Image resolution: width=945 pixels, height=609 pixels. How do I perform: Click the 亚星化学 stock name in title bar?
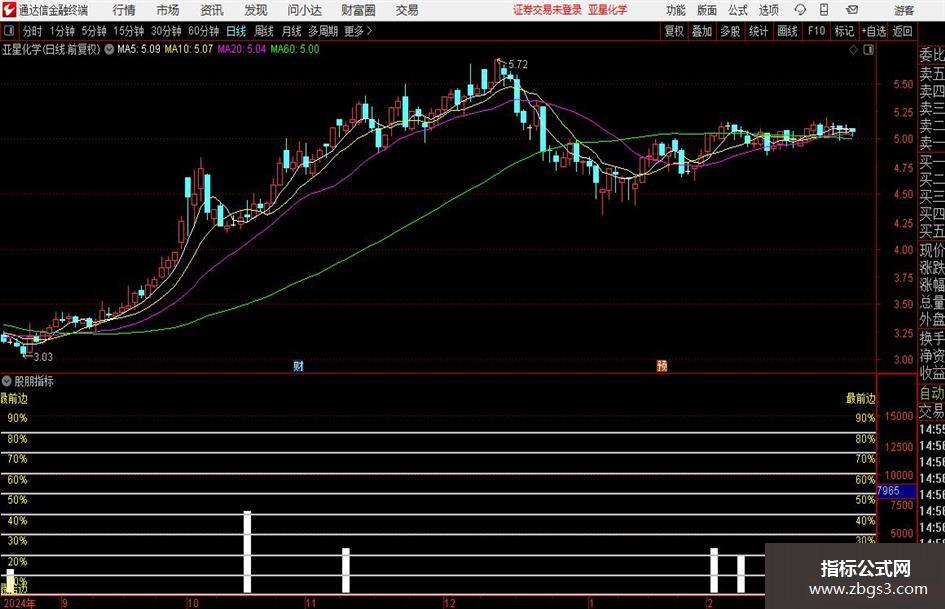(x=608, y=10)
